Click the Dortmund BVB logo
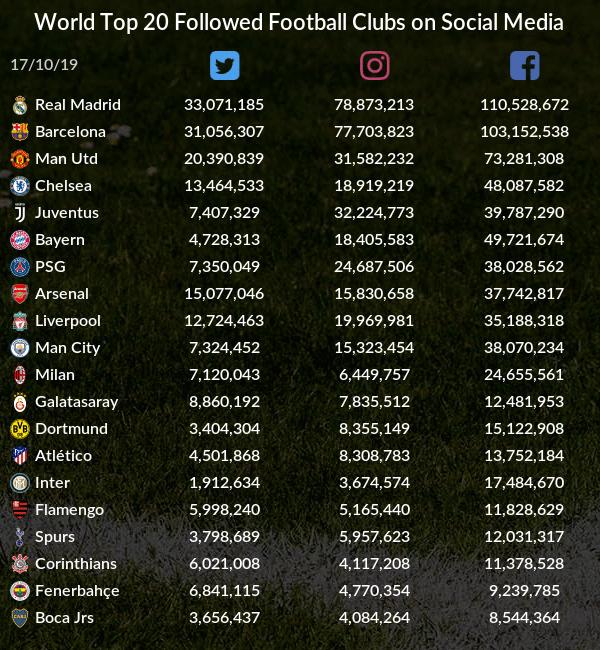600x650 pixels. (x=20, y=429)
